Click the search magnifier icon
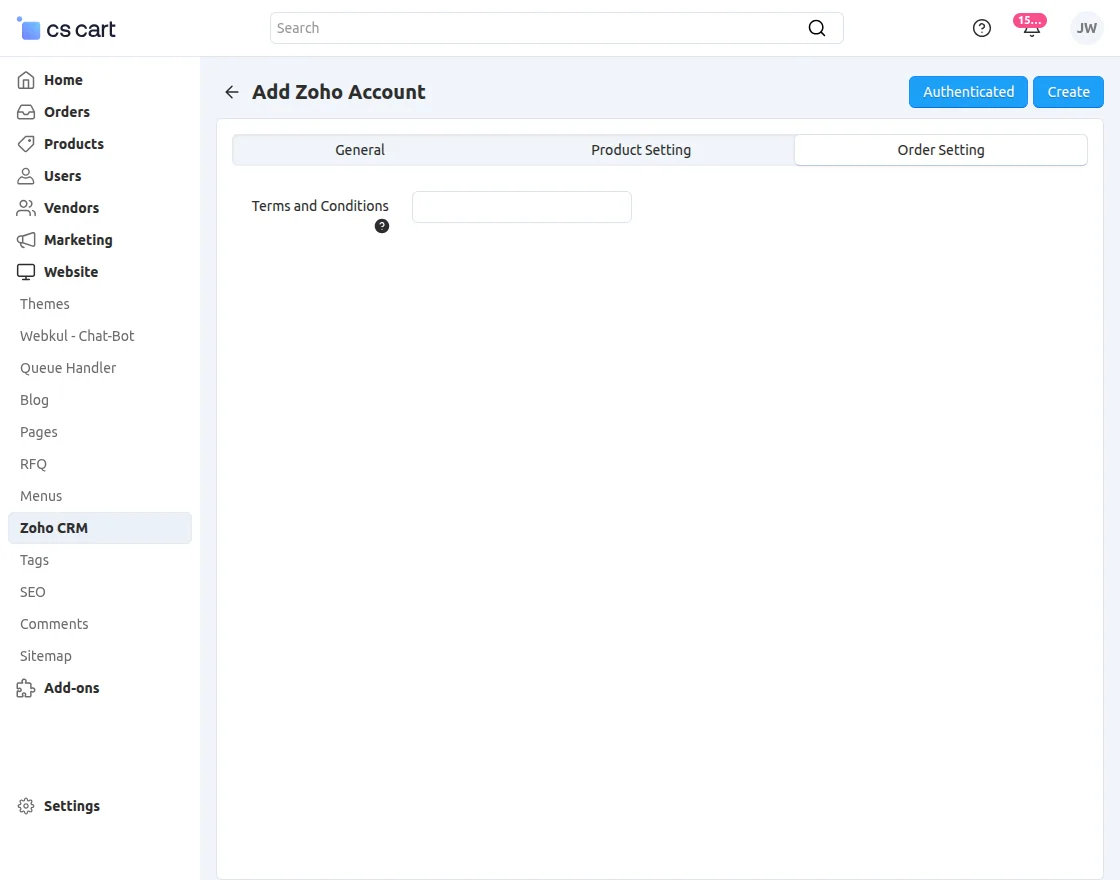 817,28
